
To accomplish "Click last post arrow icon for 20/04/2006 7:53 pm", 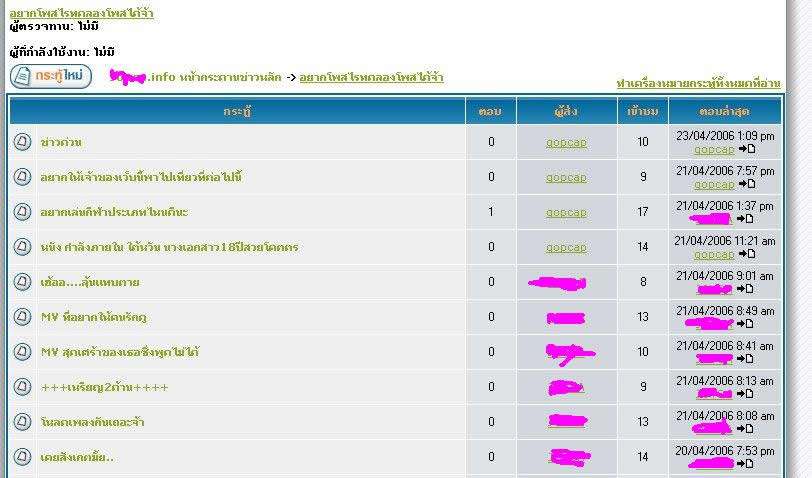I will point(746,464).
